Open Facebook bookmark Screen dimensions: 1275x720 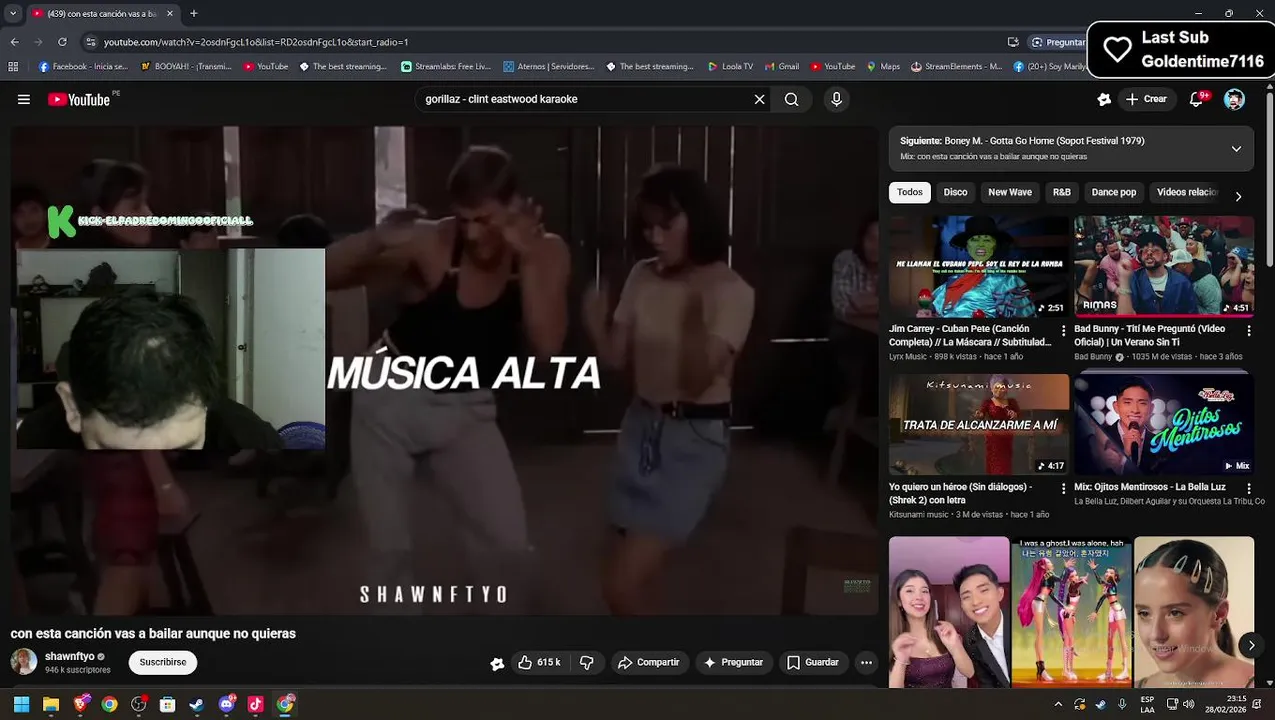click(83, 67)
